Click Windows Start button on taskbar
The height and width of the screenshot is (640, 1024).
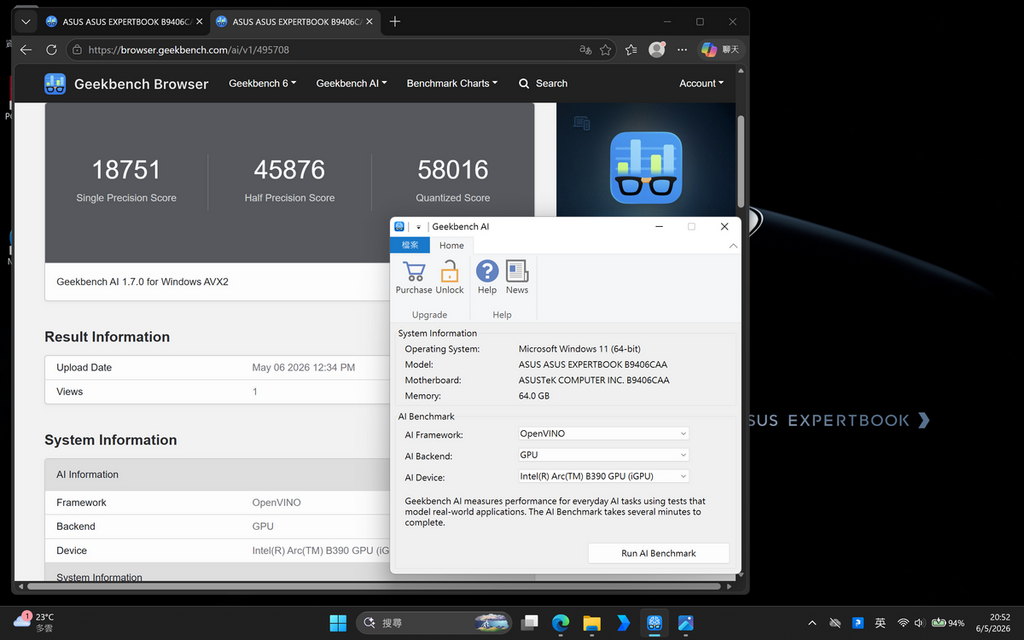[x=338, y=623]
